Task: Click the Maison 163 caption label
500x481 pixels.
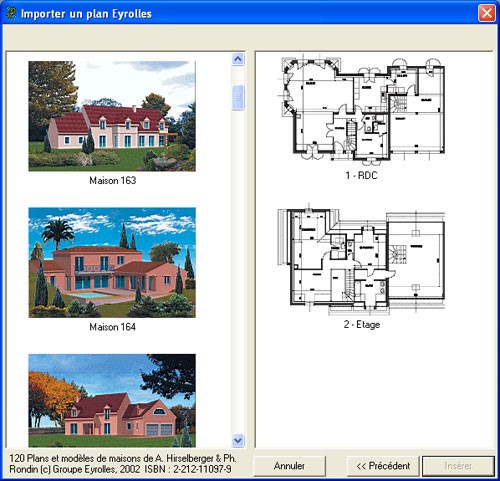Action: [113, 180]
